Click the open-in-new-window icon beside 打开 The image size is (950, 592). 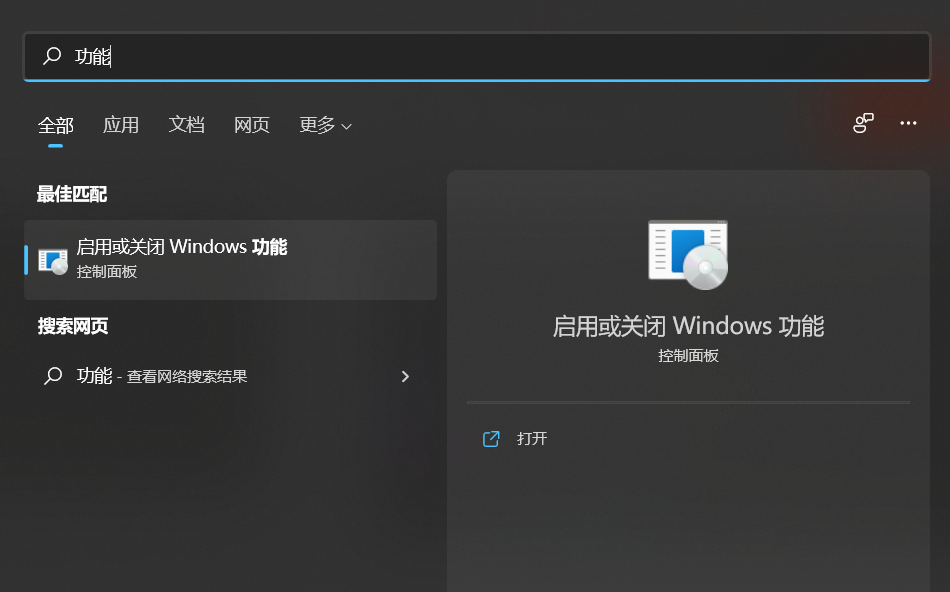click(x=490, y=438)
